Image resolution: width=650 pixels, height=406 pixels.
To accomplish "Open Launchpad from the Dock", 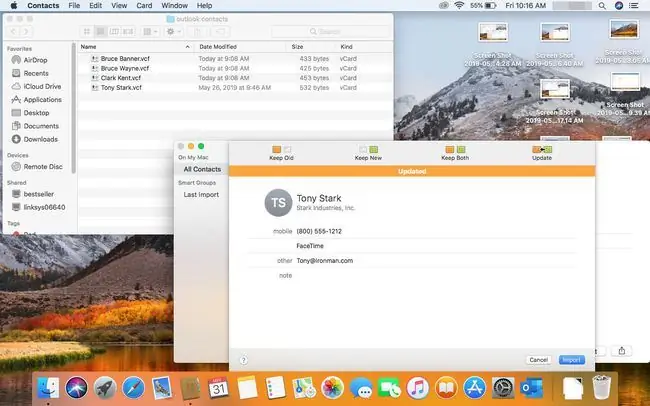I will (x=105, y=388).
